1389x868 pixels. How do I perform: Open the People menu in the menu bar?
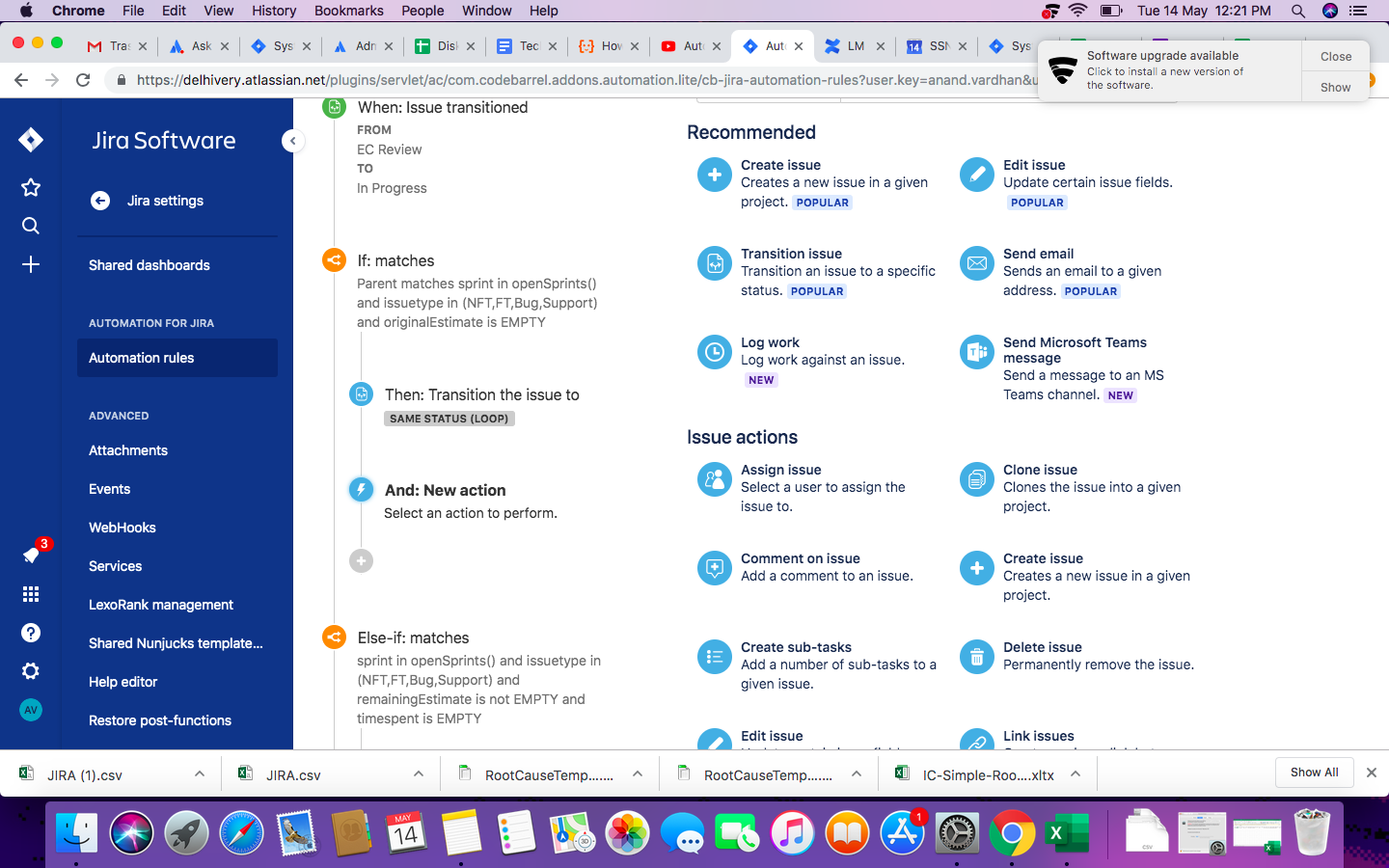pos(422,11)
